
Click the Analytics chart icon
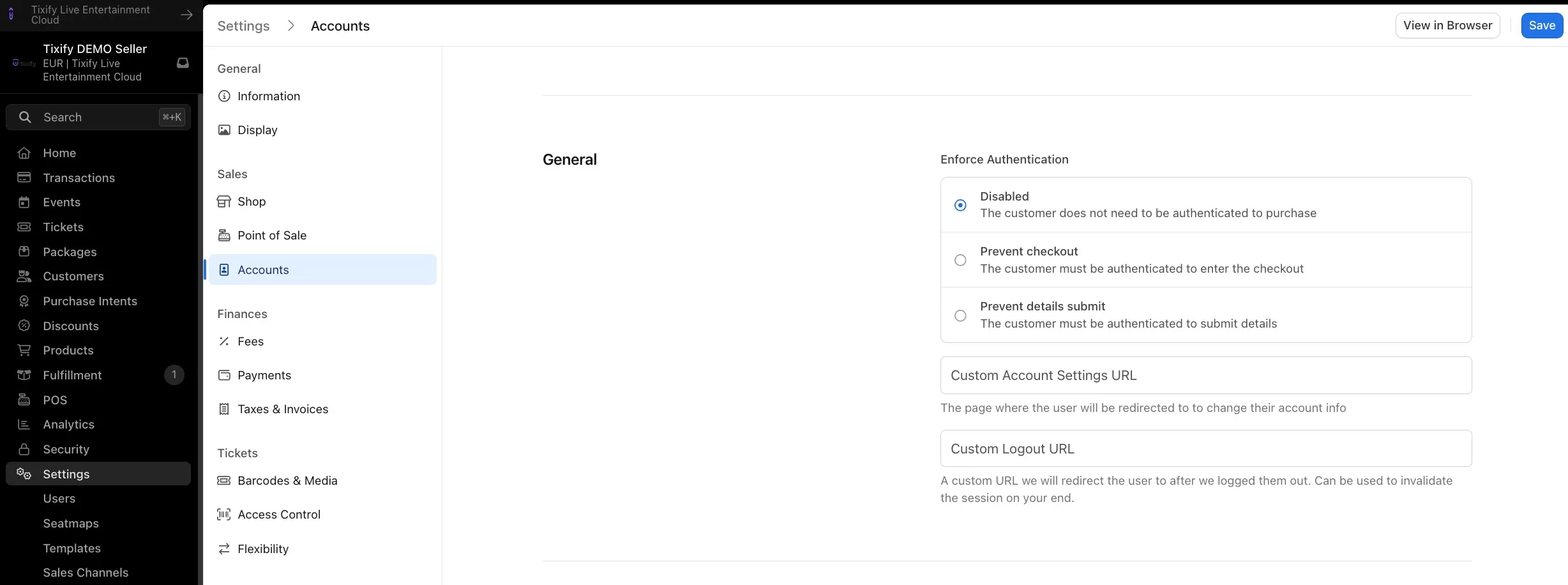pos(24,424)
